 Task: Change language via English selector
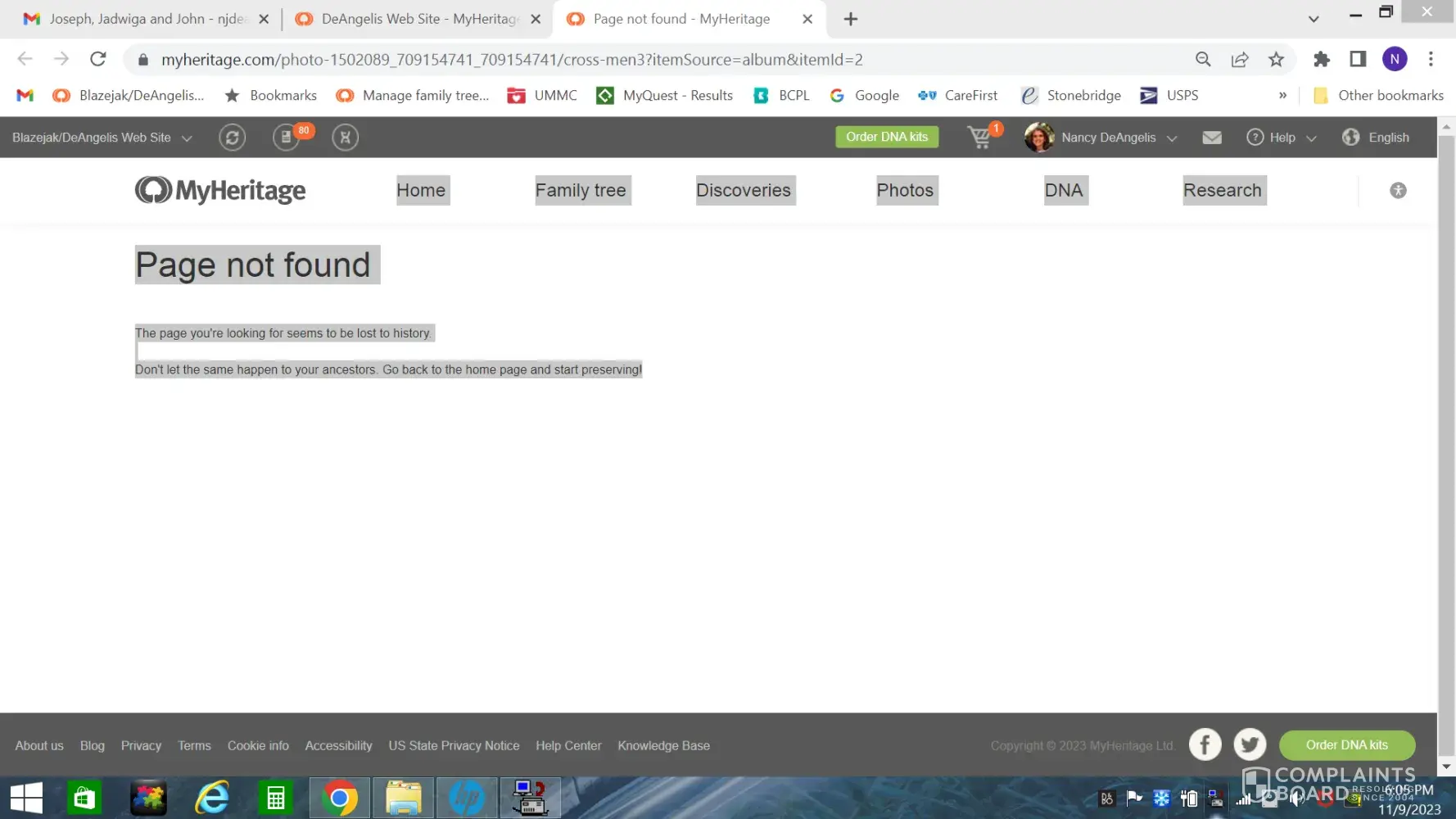(1376, 138)
